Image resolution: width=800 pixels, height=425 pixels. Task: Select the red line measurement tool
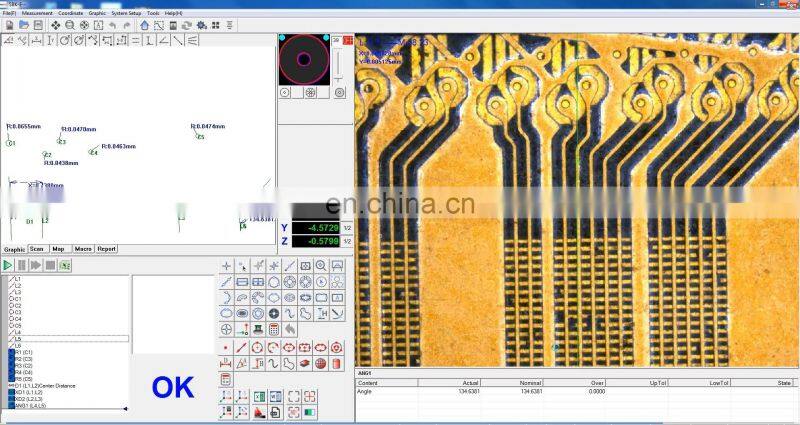point(242,347)
